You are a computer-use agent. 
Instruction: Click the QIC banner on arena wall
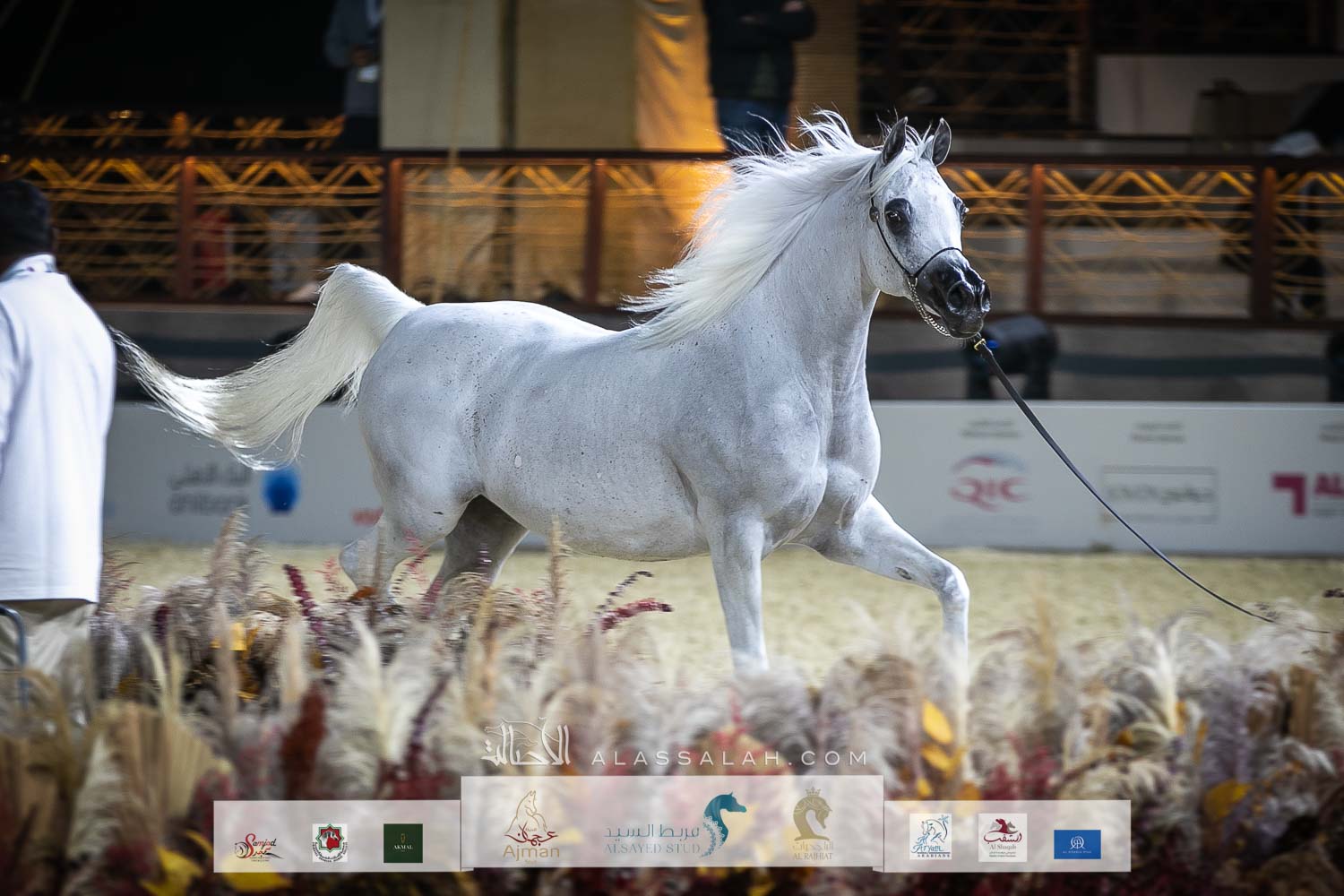tap(989, 481)
